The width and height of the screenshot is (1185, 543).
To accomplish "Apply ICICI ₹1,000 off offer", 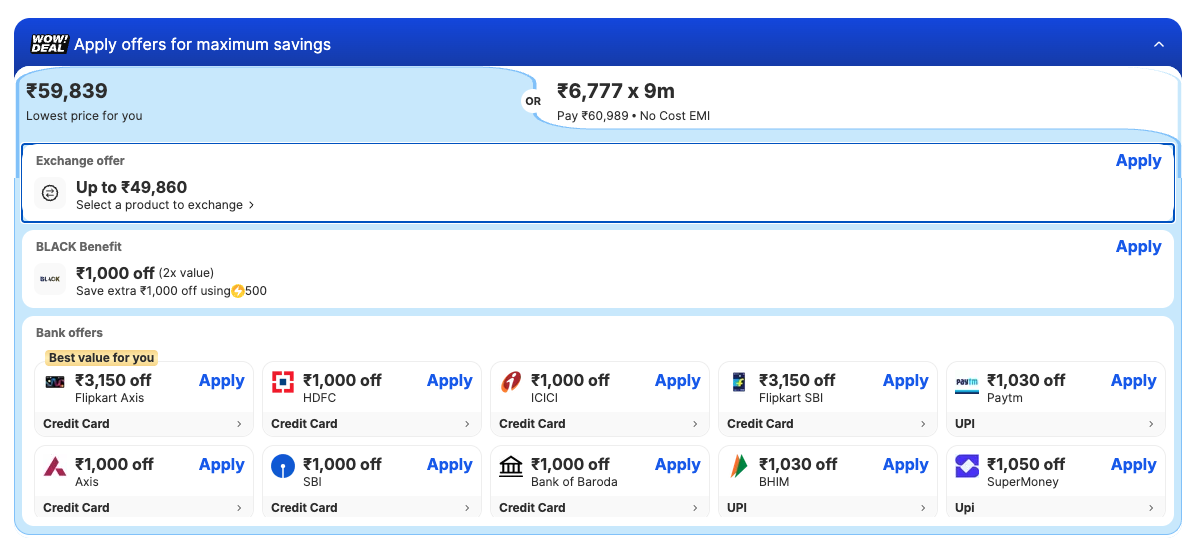I will coord(677,381).
